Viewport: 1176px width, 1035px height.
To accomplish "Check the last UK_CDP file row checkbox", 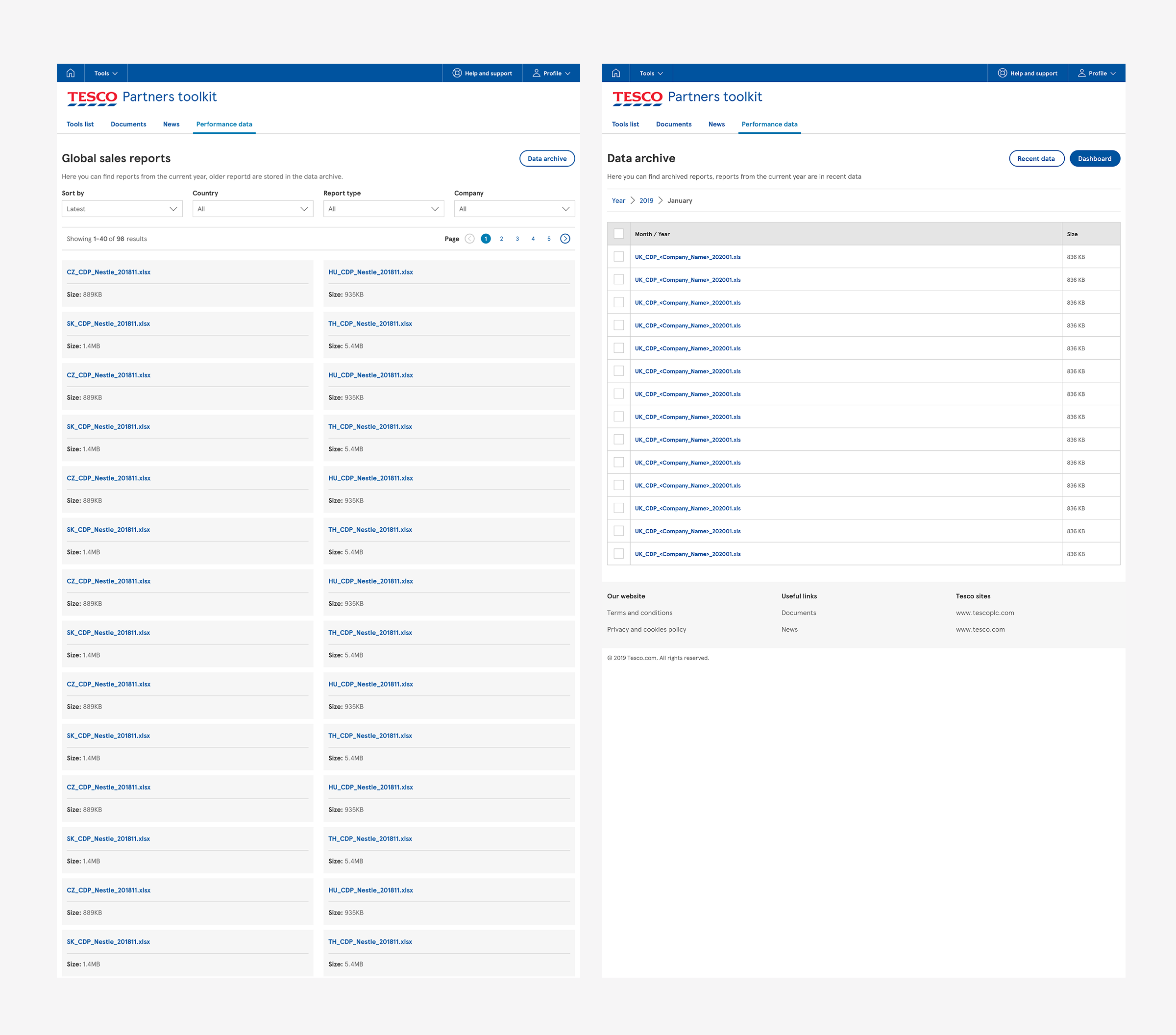I will (x=618, y=554).
